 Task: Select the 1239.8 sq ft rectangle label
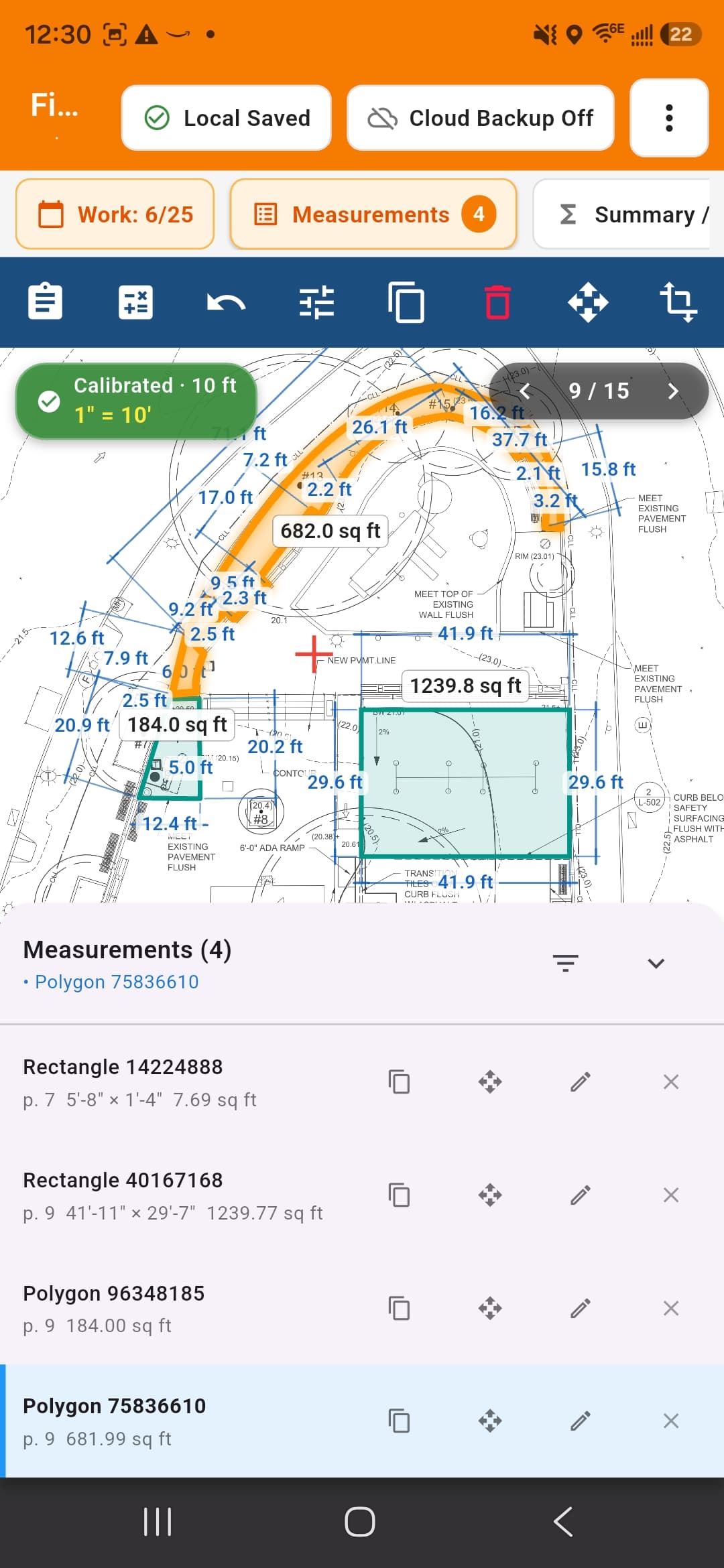[465, 685]
